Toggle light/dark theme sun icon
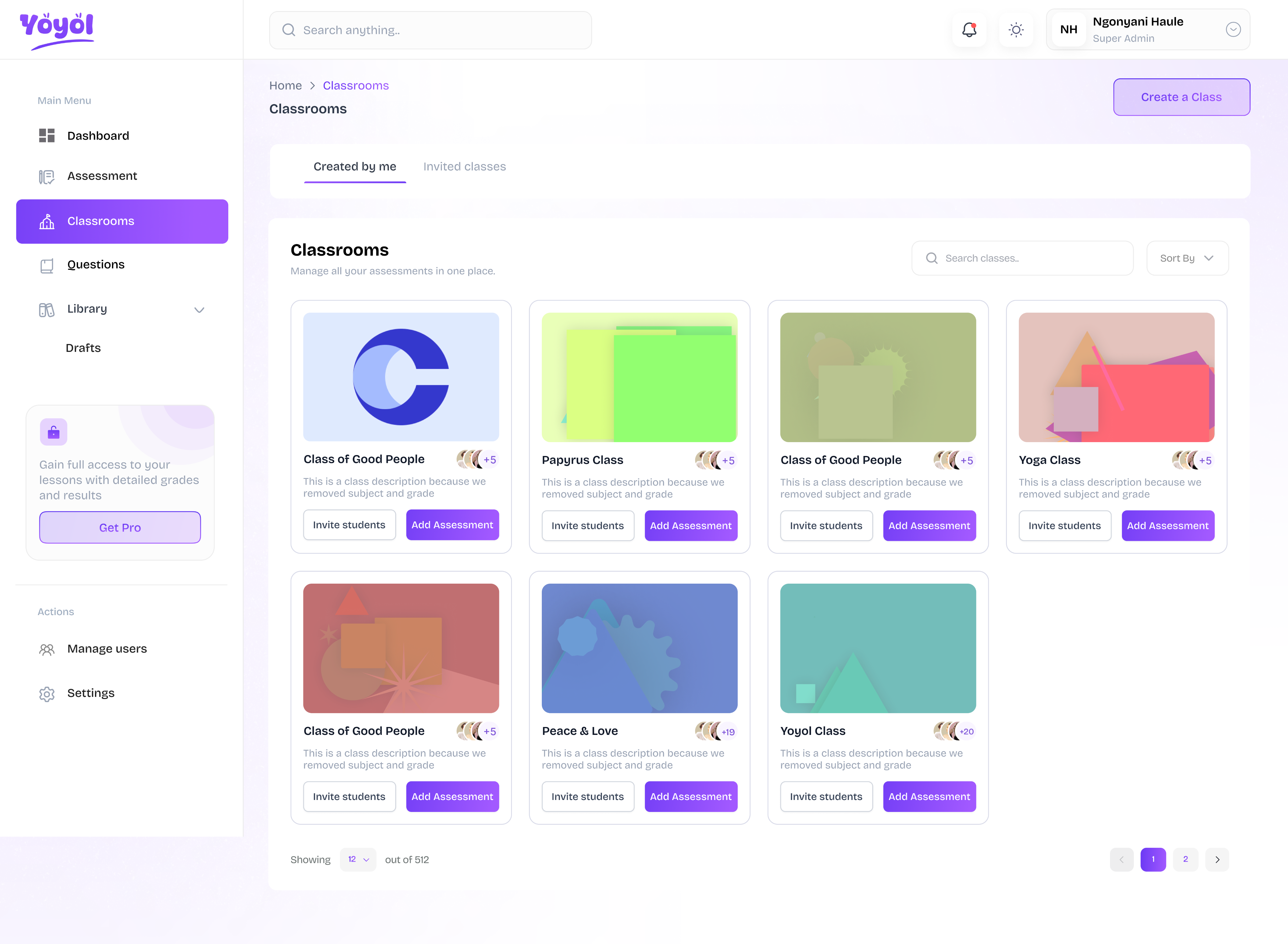The image size is (1288, 944). click(x=1016, y=30)
